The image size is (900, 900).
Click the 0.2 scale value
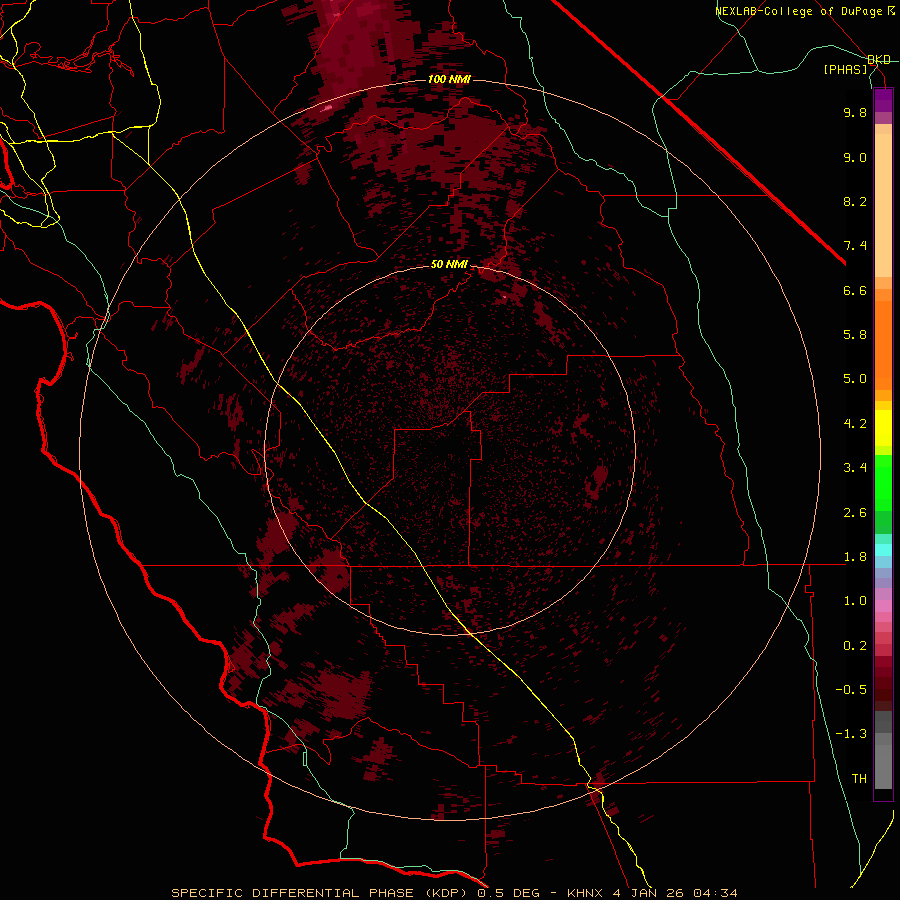pyautogui.click(x=855, y=646)
